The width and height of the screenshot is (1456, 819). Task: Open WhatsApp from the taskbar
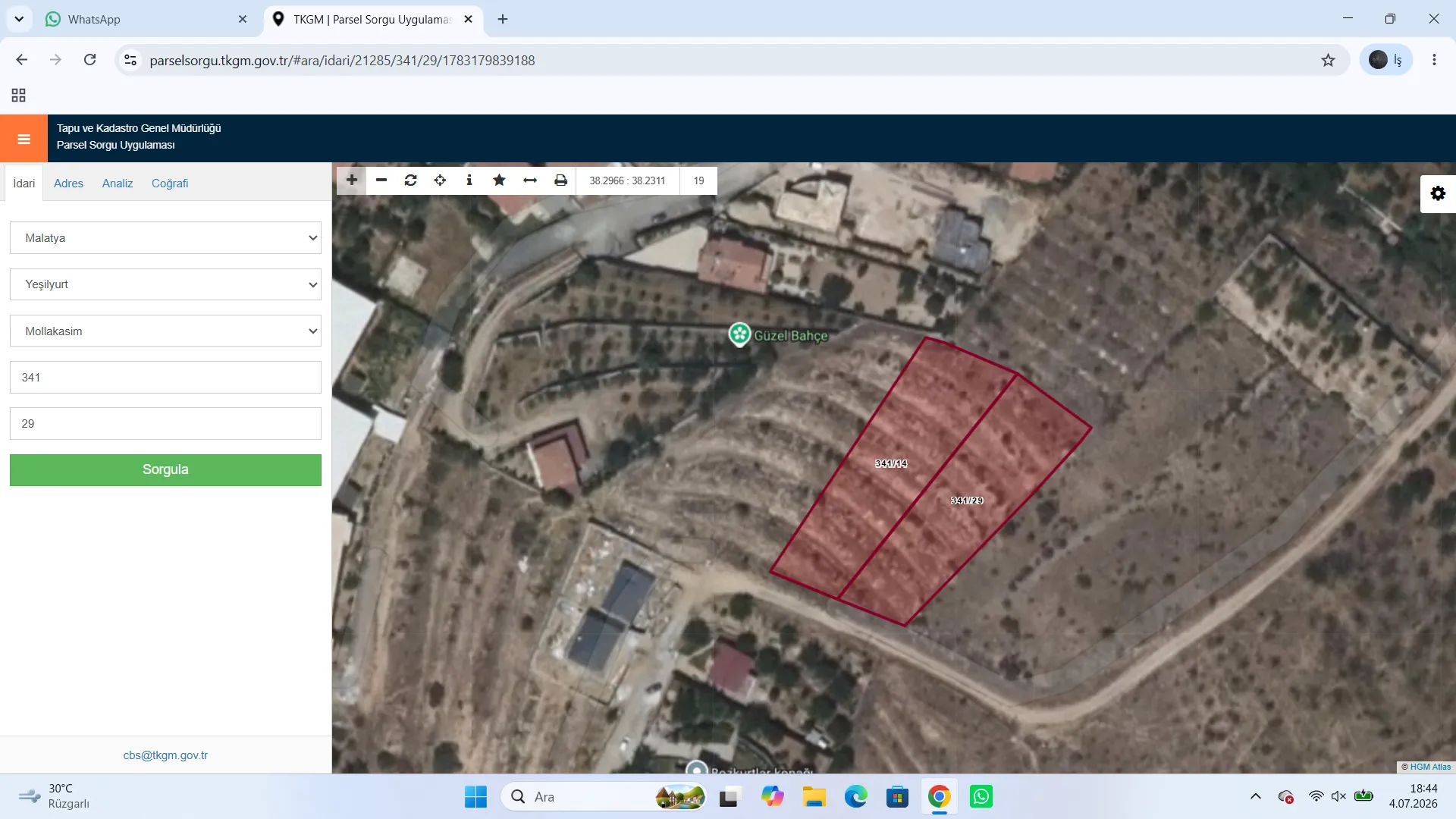(x=981, y=797)
